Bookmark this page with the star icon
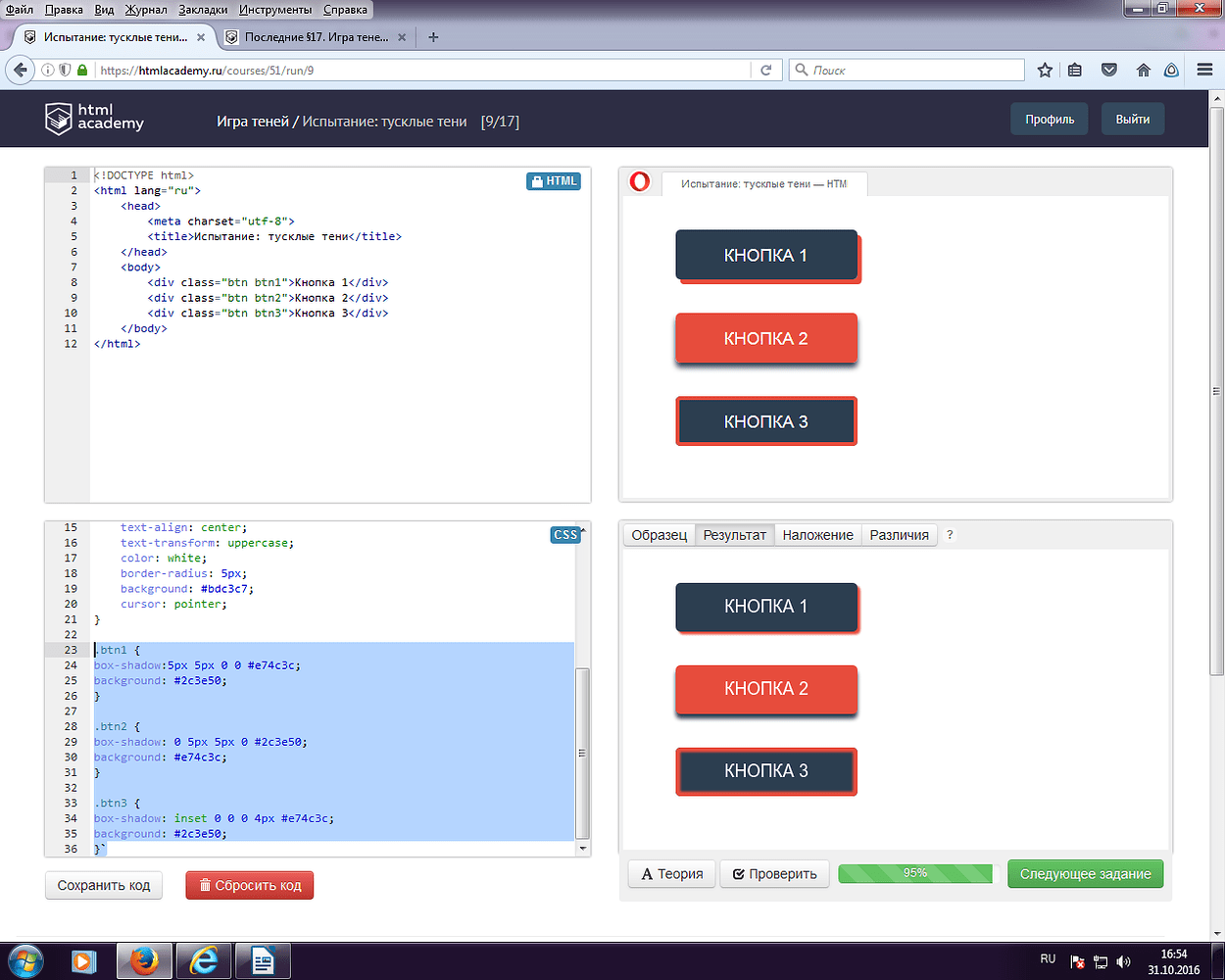The height and width of the screenshot is (980, 1225). click(x=1045, y=71)
